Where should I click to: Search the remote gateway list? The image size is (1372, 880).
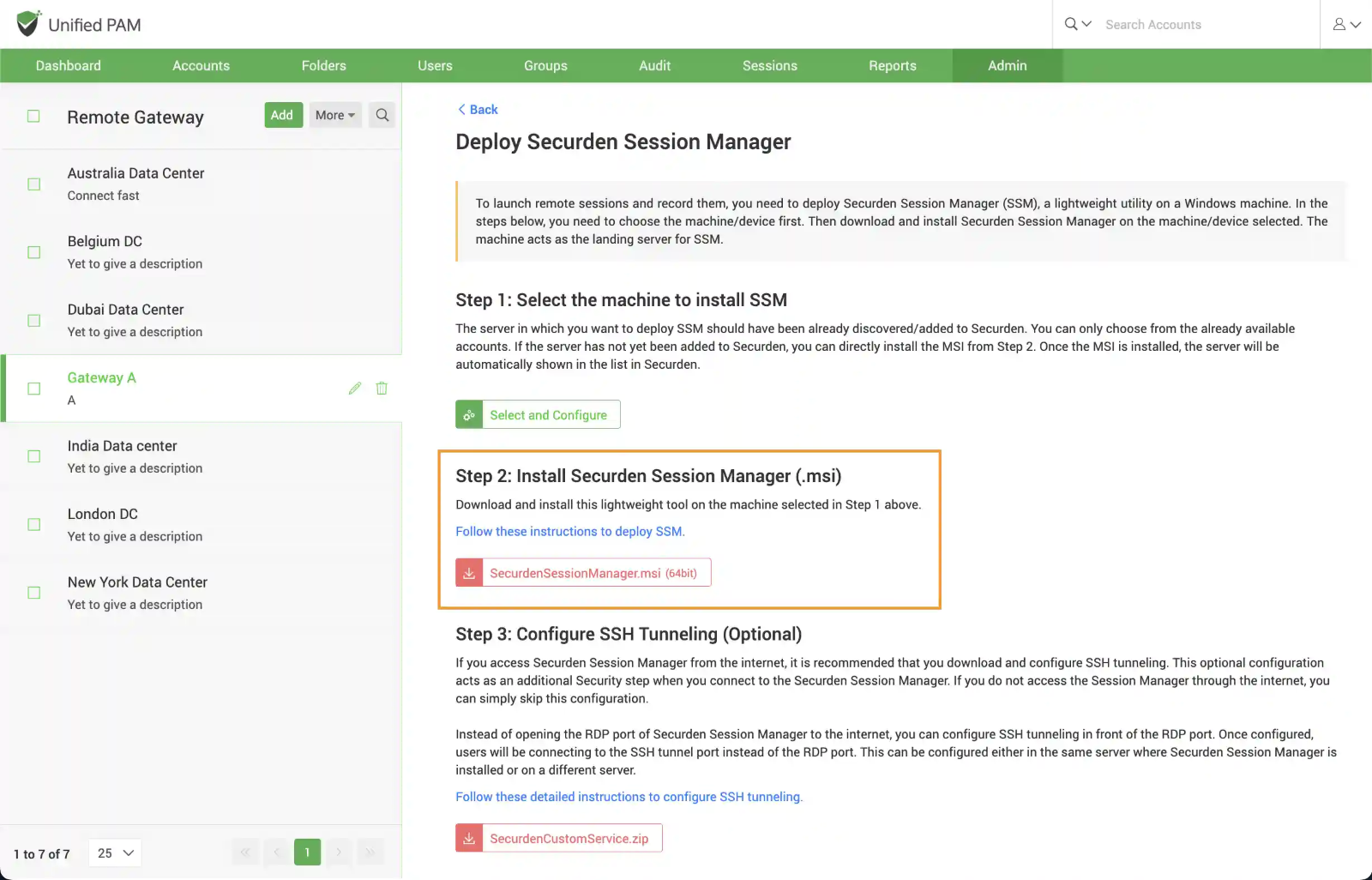[x=382, y=115]
